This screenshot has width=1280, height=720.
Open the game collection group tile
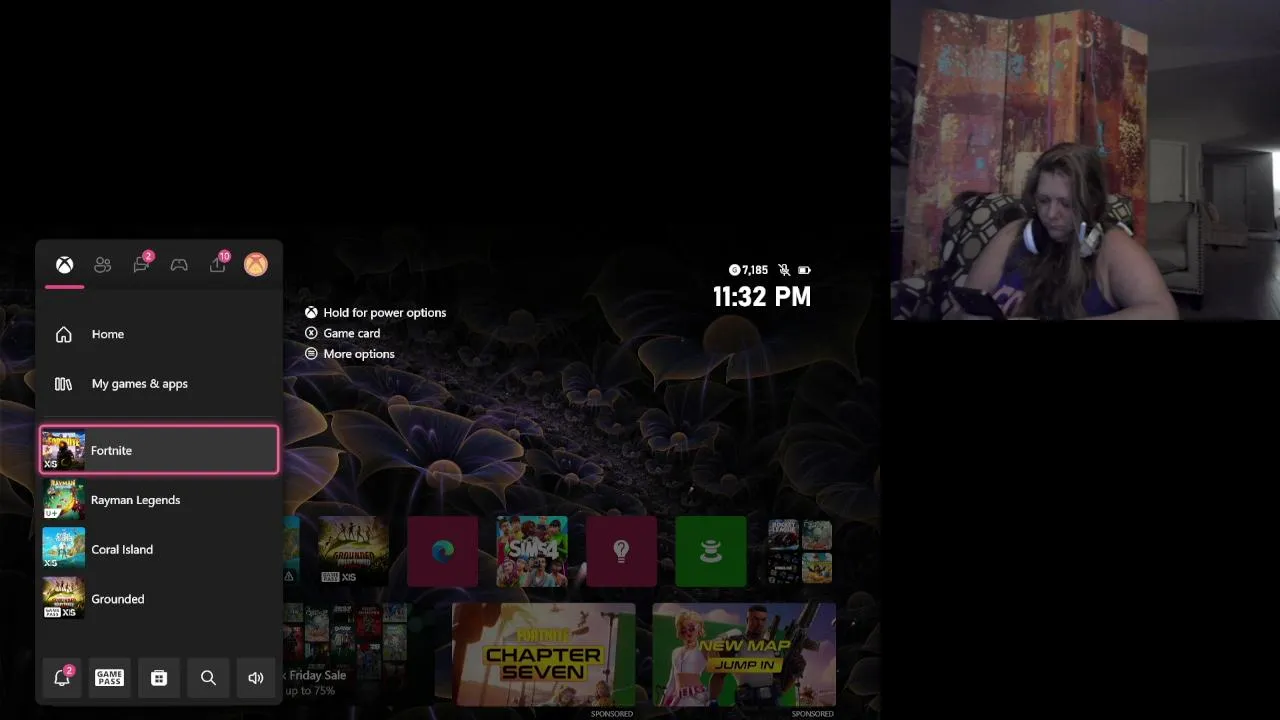tap(800, 551)
